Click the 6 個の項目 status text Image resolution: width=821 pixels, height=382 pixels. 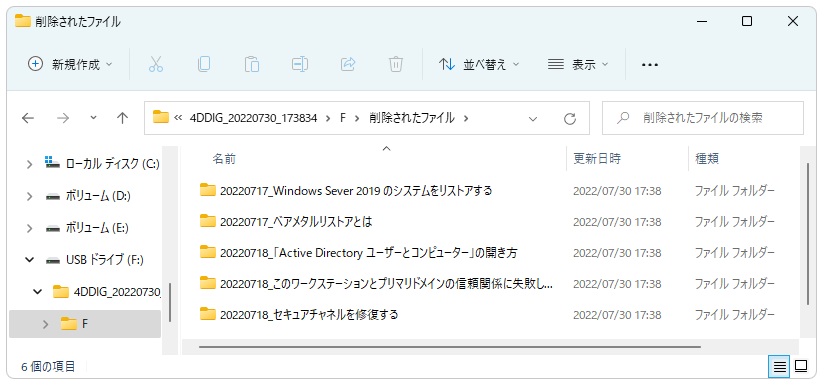click(48, 367)
